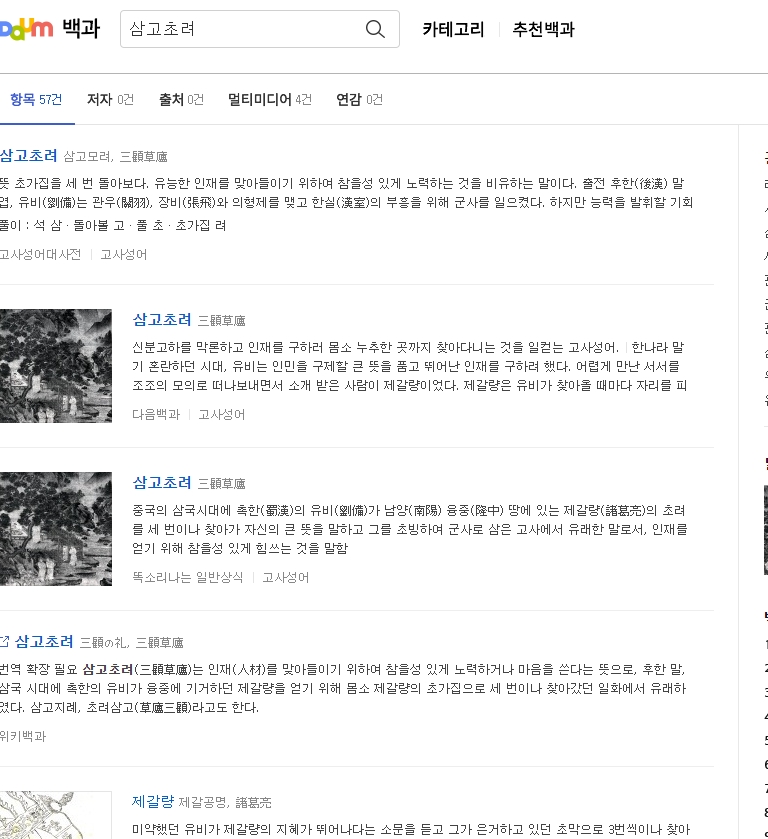Switch to the 멀티미디어 4건 tab

270,100
